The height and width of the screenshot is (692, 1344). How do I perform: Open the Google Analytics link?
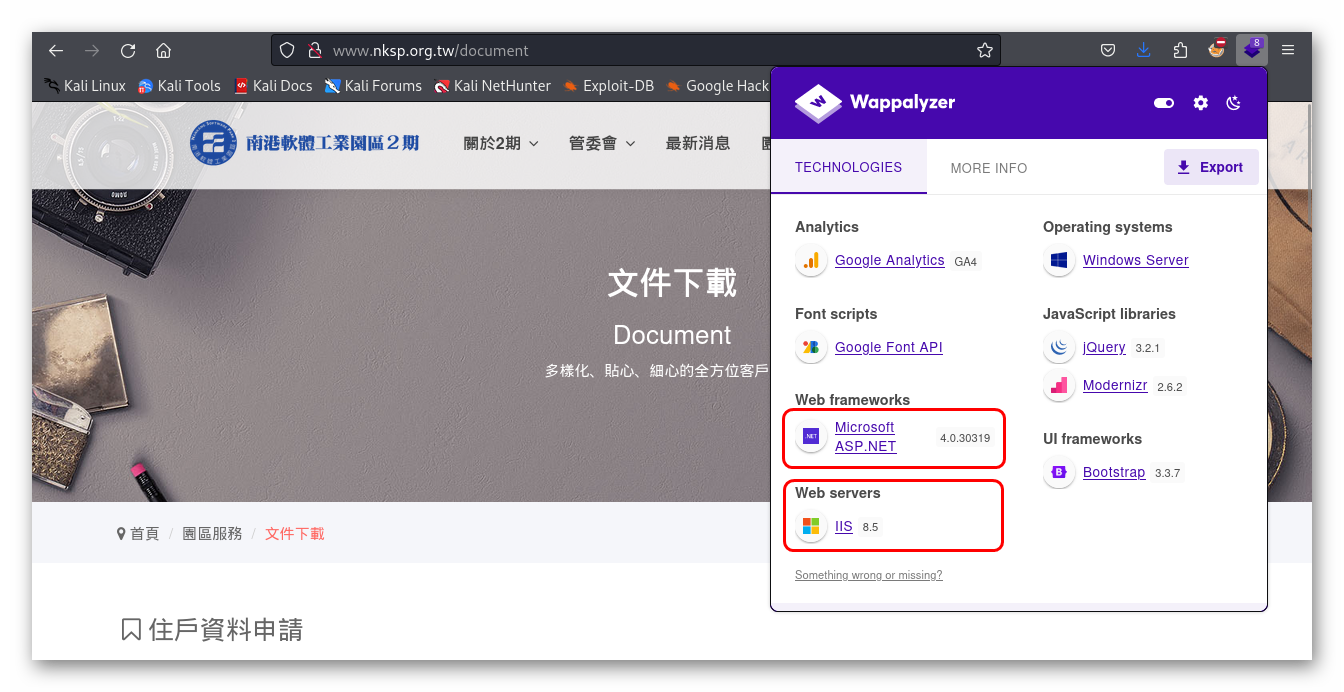point(889,261)
